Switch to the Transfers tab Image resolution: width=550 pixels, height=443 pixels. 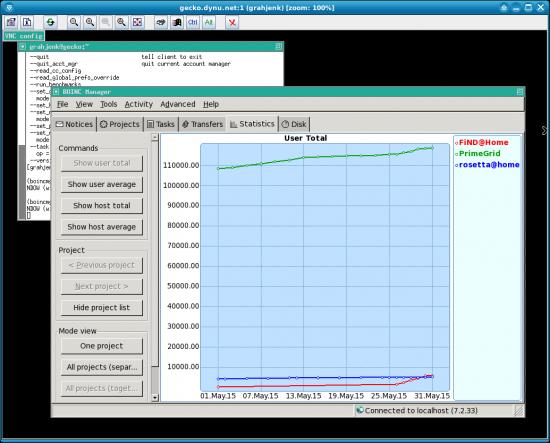pos(202,124)
